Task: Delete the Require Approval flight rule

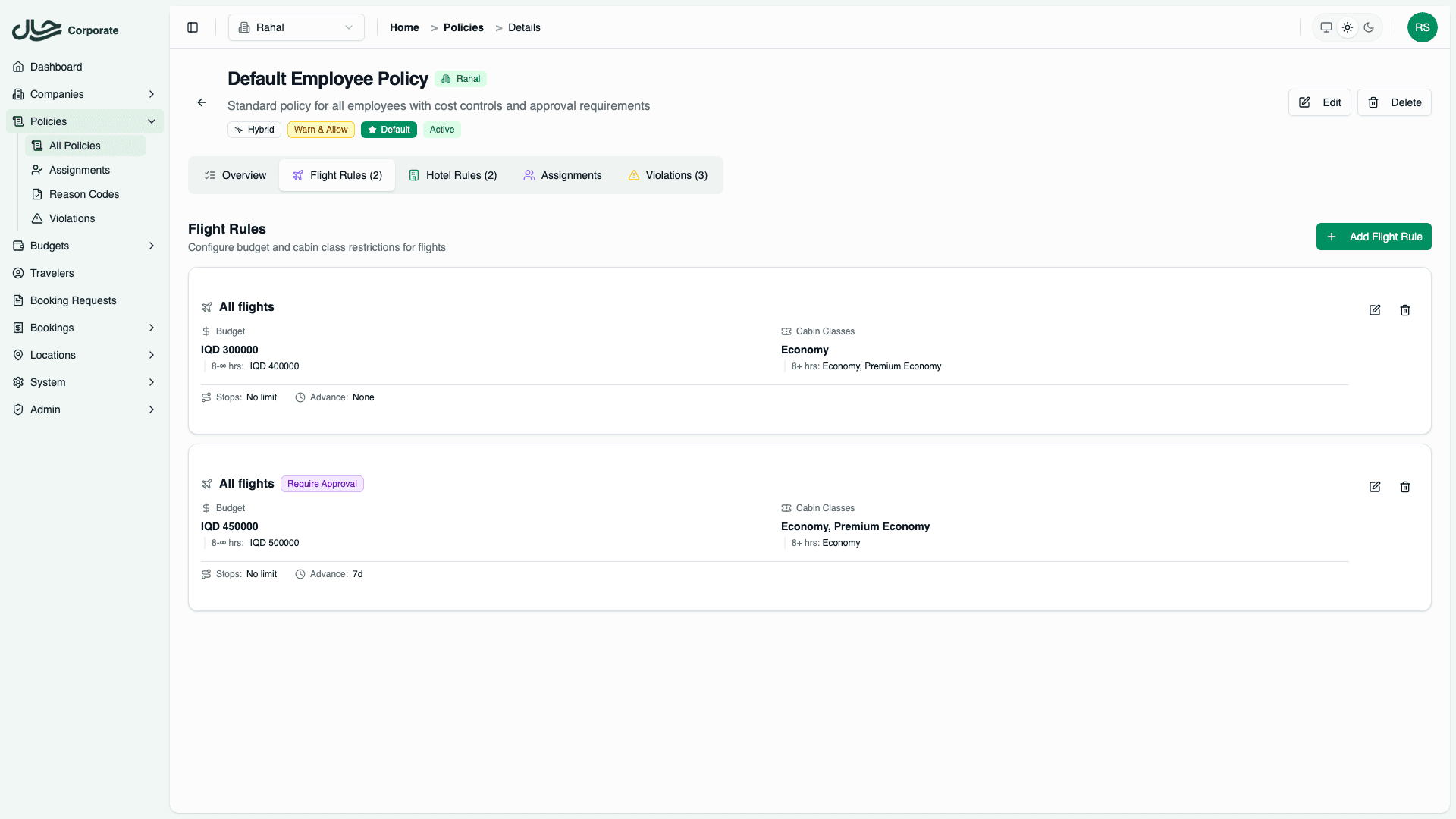Action: [1405, 487]
